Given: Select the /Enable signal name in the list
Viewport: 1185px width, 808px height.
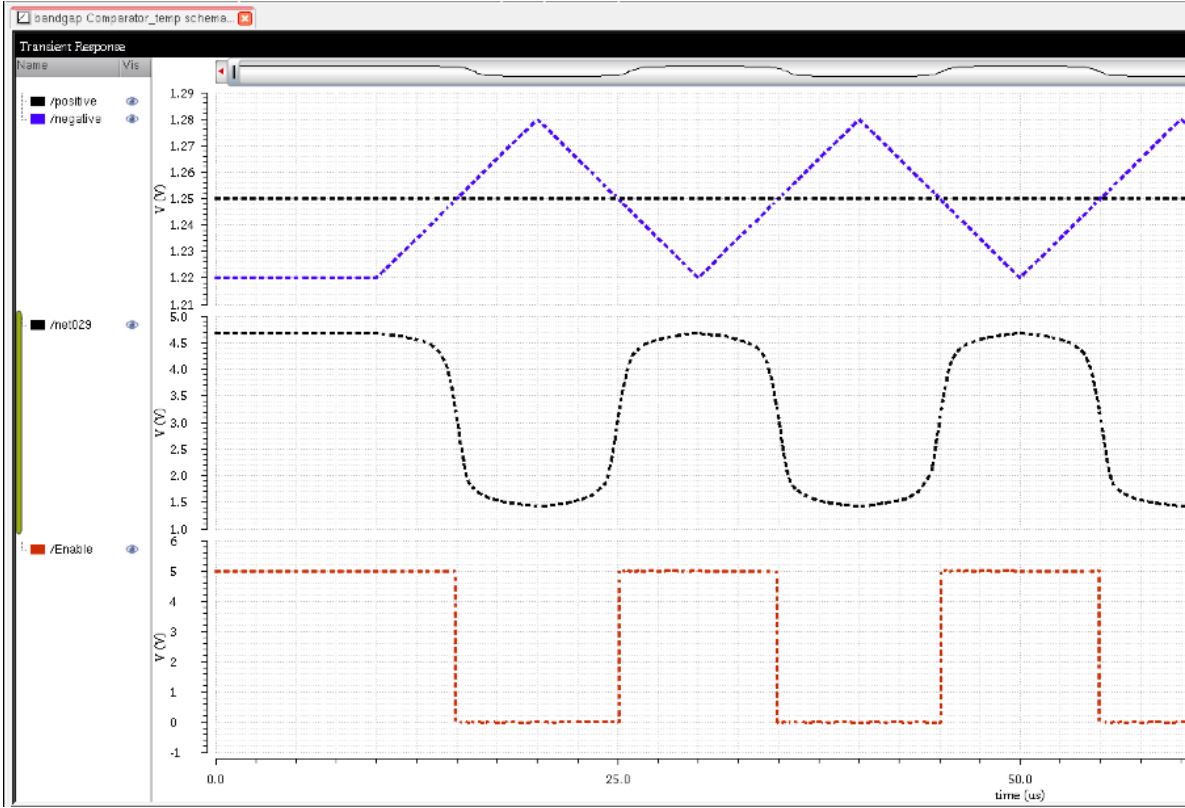Looking at the screenshot, I should pos(71,549).
